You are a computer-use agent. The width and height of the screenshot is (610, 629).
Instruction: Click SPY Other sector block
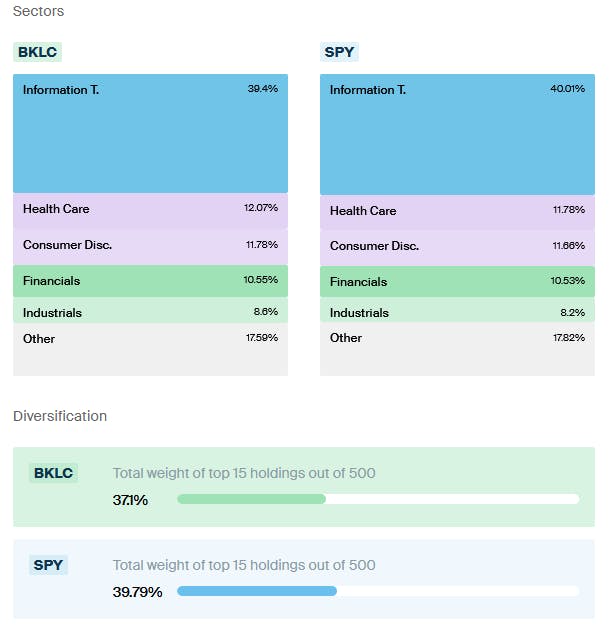457,349
